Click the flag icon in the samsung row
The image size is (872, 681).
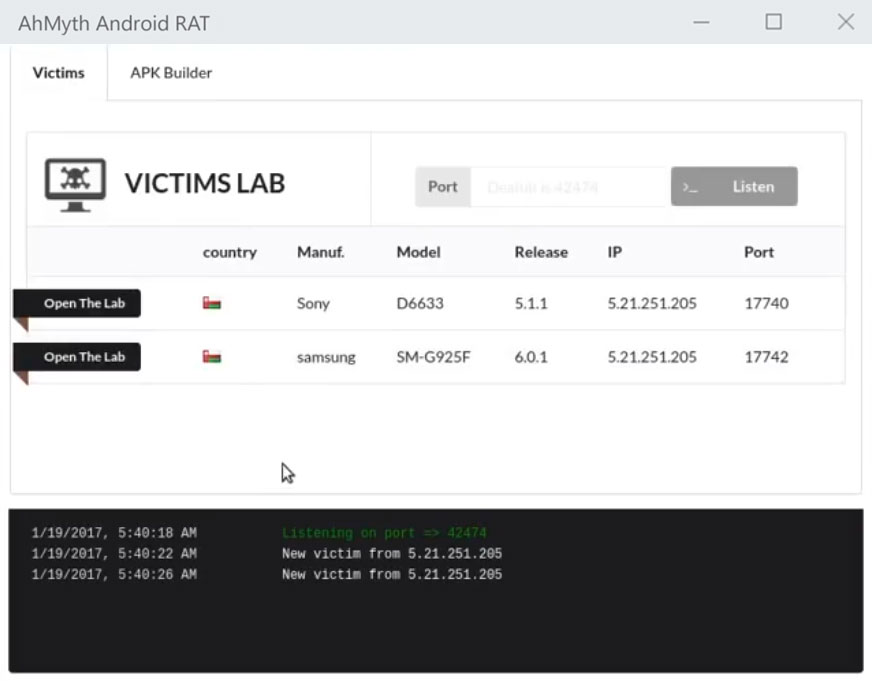point(211,357)
